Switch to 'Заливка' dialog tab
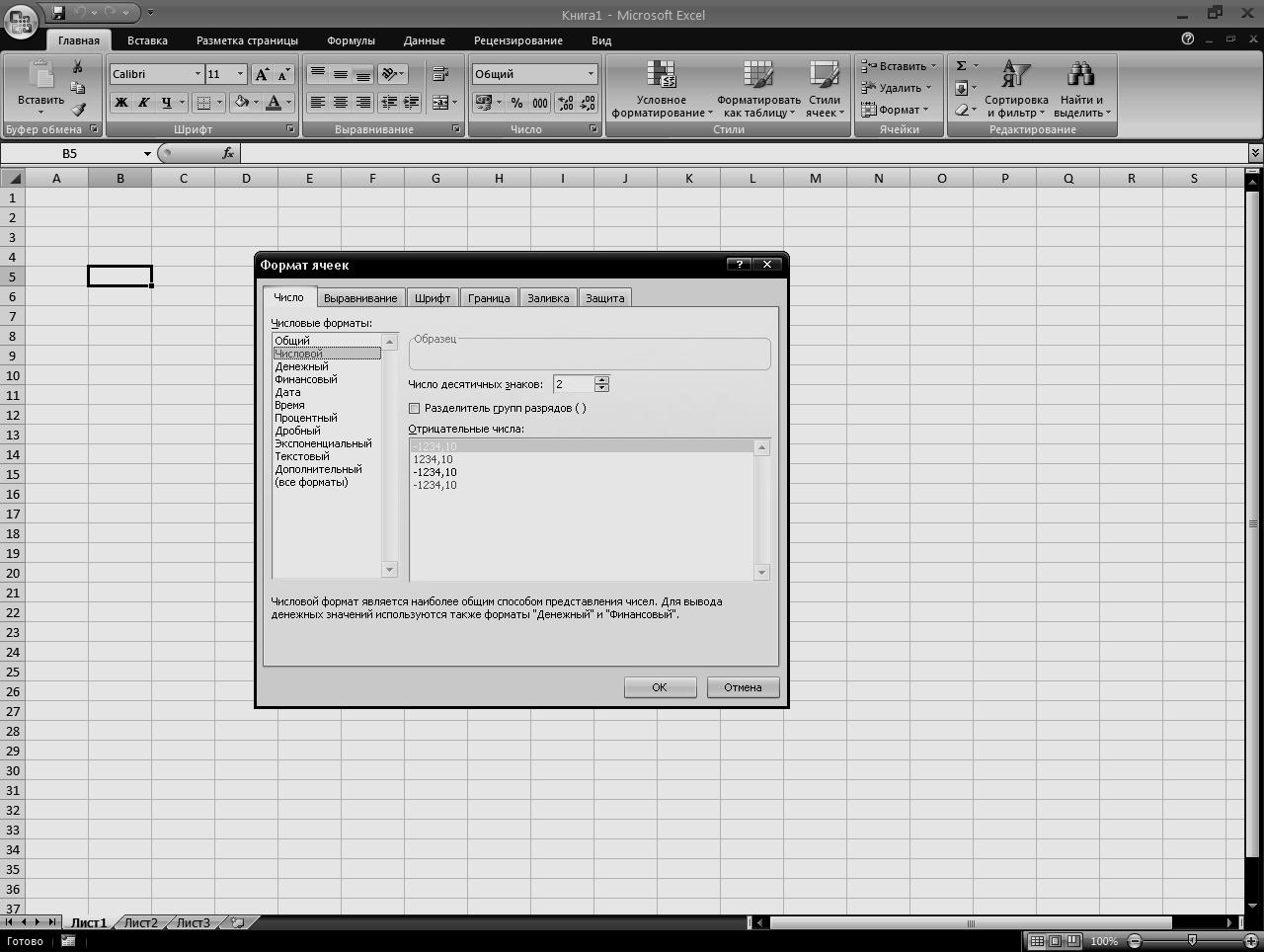This screenshot has height=952, width=1264. point(548,298)
